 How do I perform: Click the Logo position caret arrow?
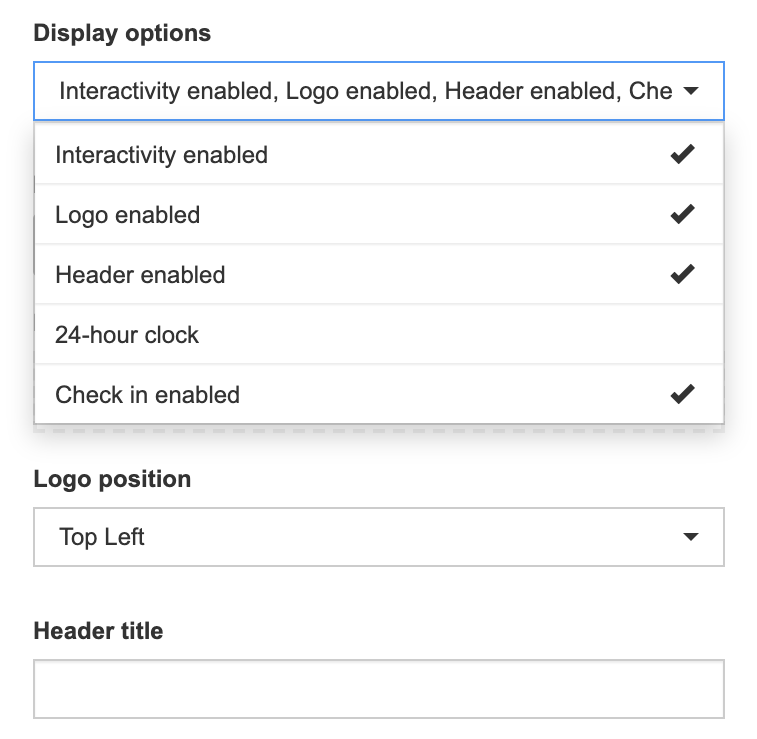(691, 537)
